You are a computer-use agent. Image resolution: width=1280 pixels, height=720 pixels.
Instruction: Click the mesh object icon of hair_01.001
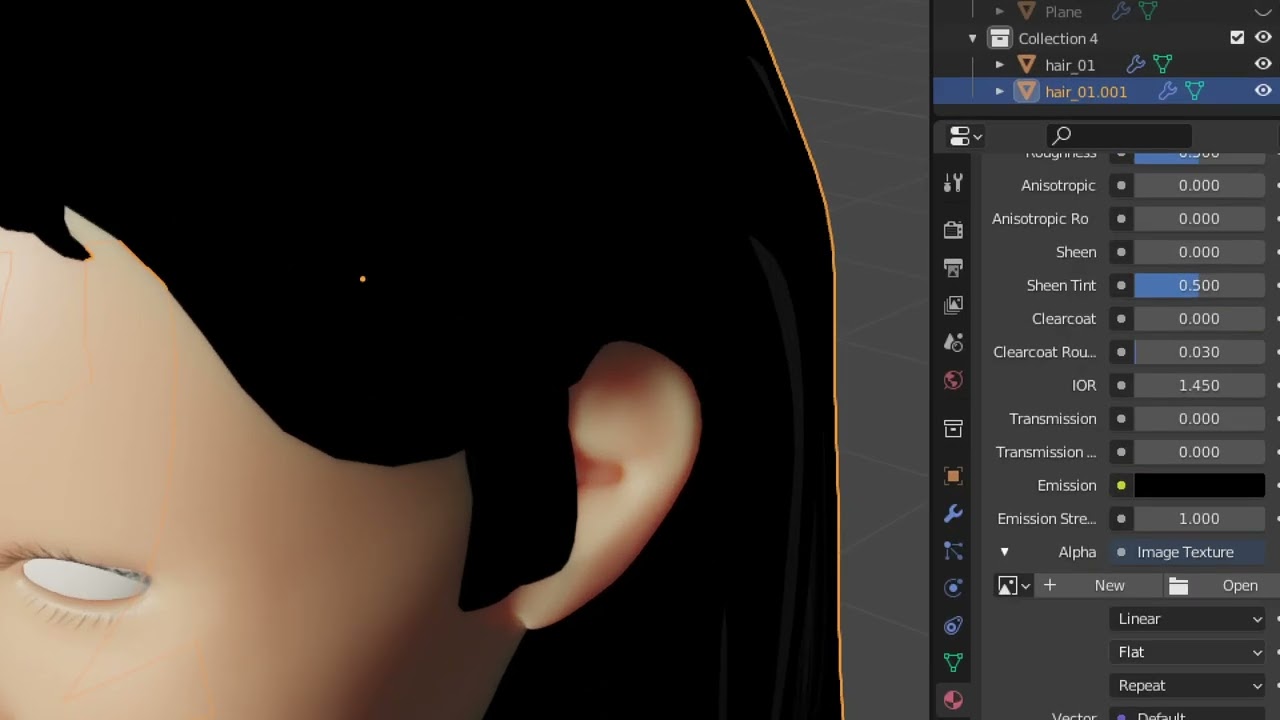(x=1026, y=91)
